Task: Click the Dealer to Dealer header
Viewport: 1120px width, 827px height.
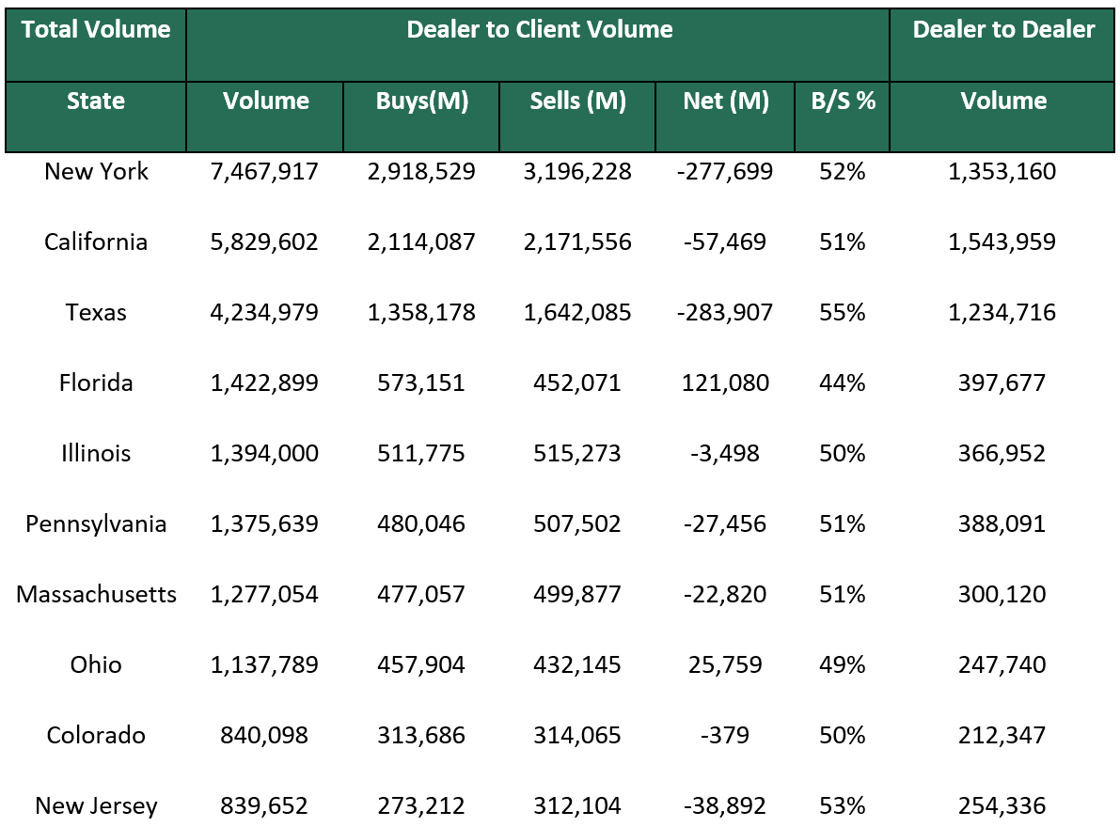Action: click(1002, 30)
